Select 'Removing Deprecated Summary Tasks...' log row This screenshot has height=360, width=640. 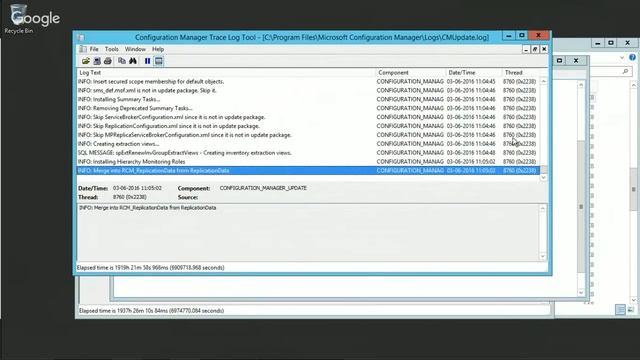tap(308, 109)
